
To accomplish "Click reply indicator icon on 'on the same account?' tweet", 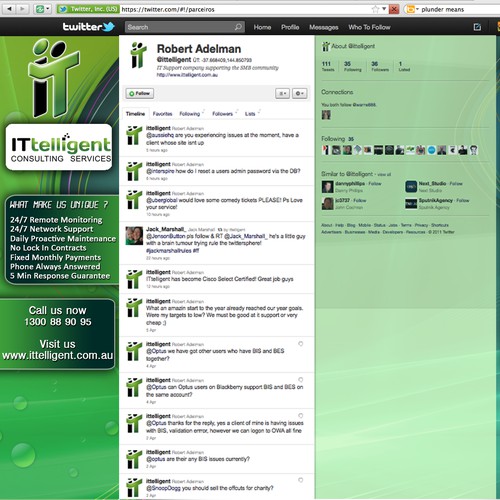I will tap(301, 380).
